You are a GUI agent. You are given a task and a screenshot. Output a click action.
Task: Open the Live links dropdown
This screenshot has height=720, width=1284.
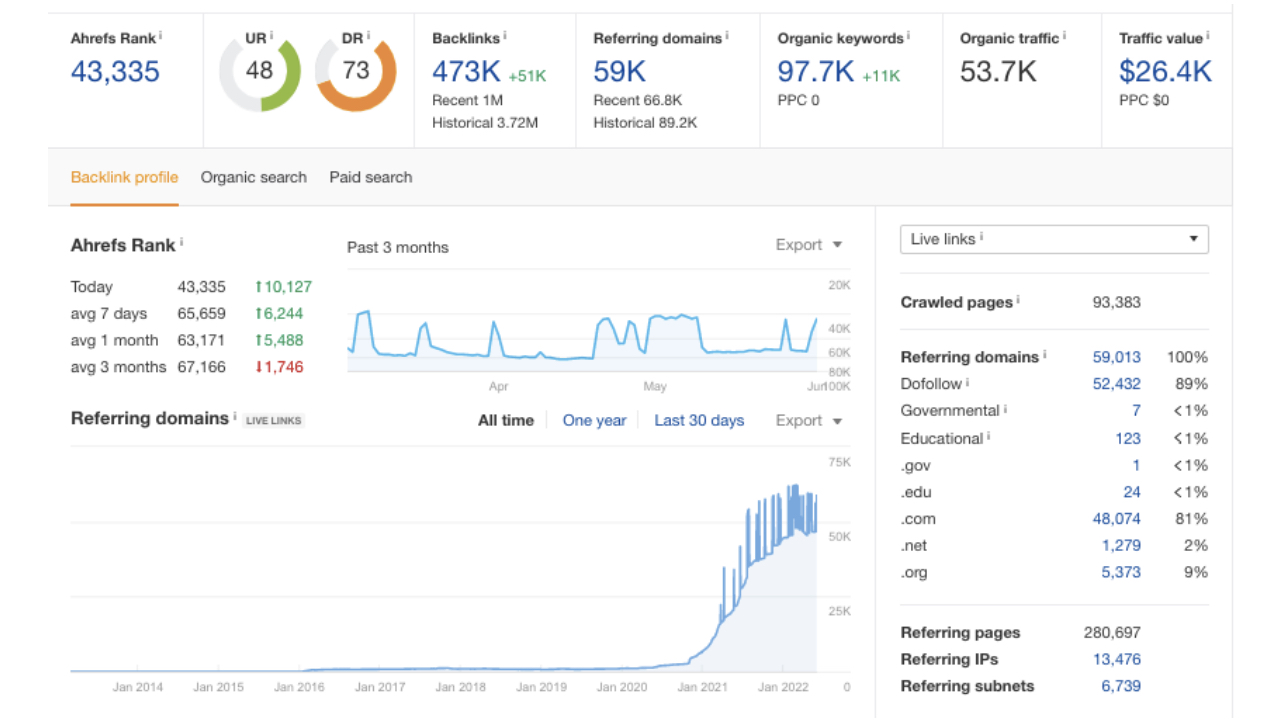click(x=1054, y=239)
